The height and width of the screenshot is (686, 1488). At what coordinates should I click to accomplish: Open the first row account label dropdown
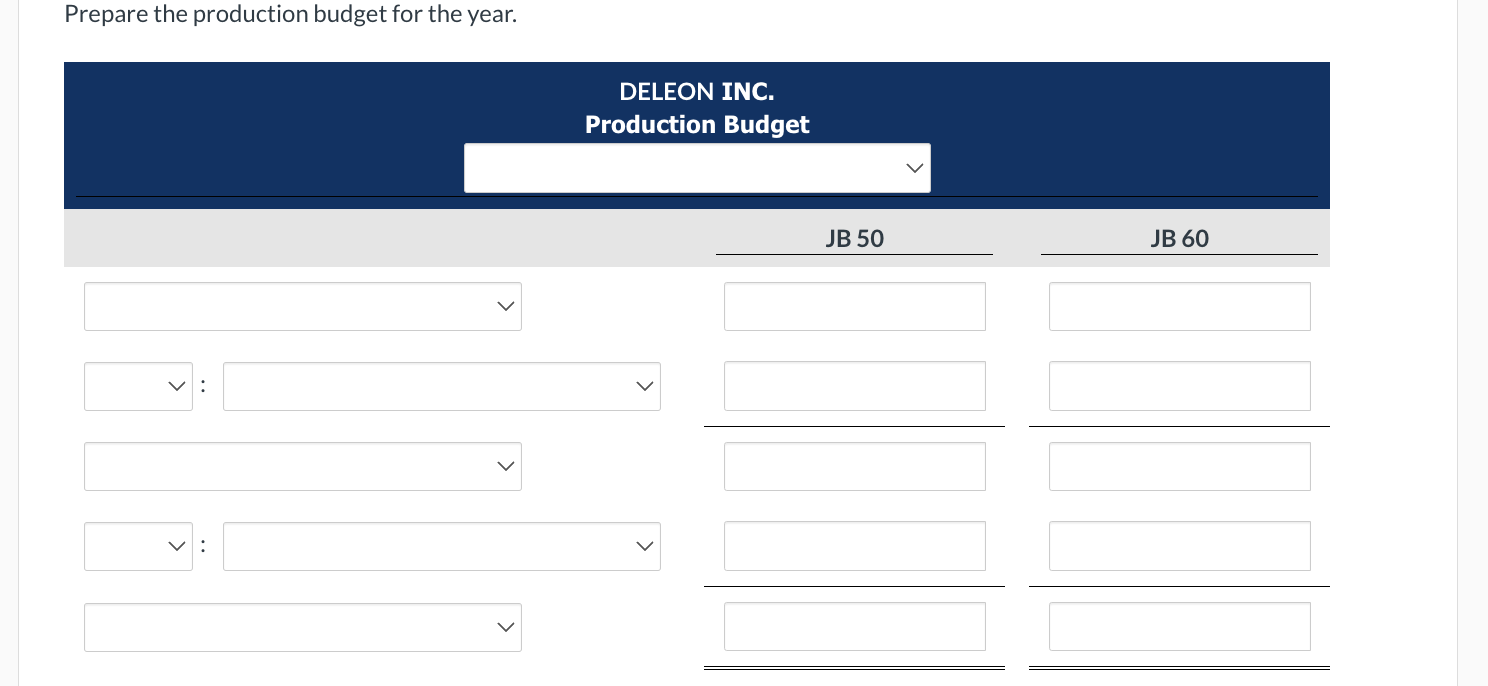click(x=302, y=306)
